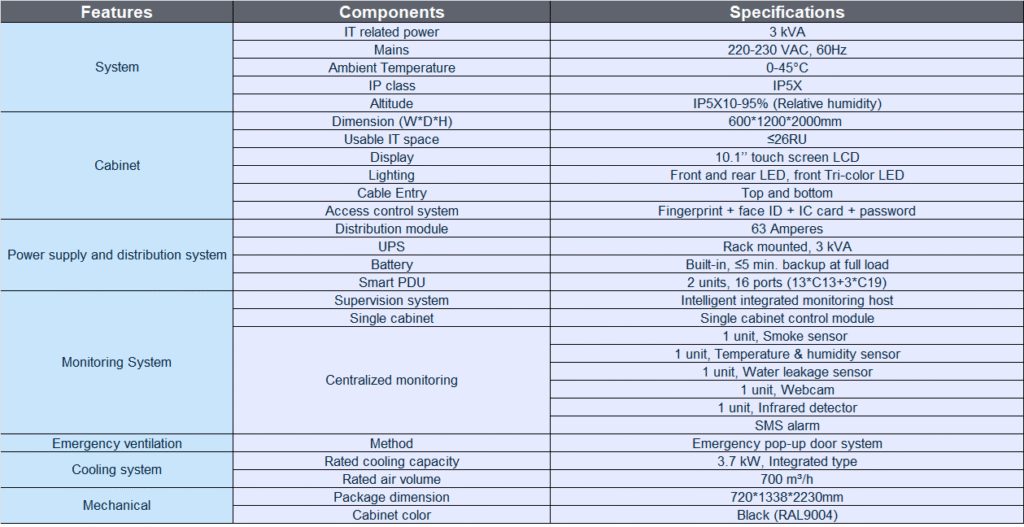The height and width of the screenshot is (527, 1024).
Task: Click the Centralized monitoring cell
Action: click(391, 380)
